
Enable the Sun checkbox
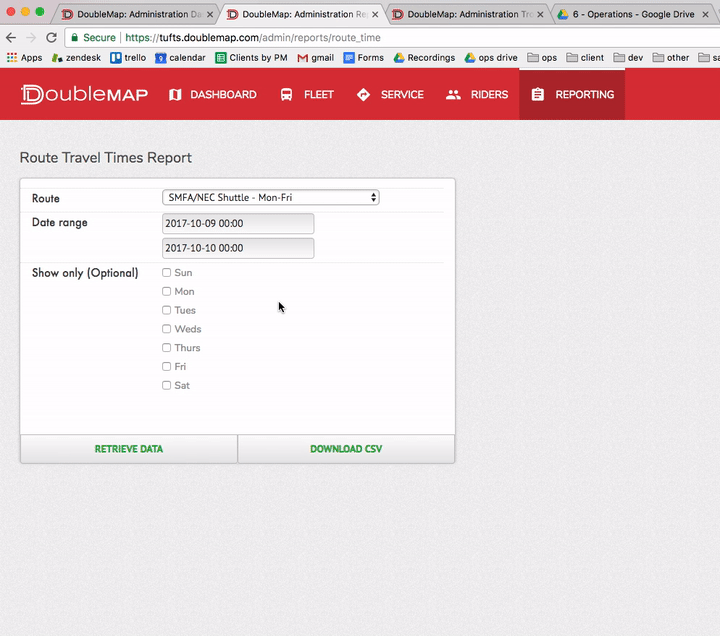[x=167, y=273]
